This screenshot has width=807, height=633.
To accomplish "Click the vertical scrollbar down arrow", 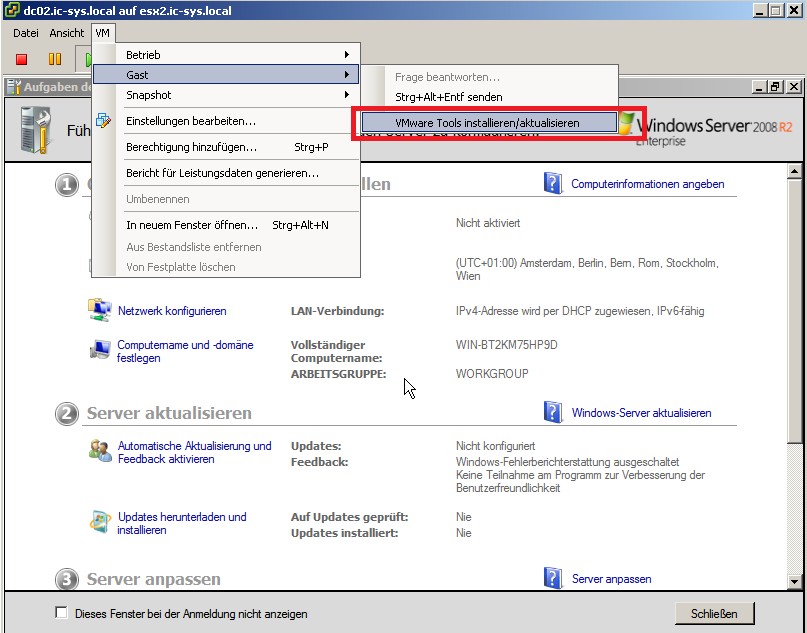I will tap(795, 580).
